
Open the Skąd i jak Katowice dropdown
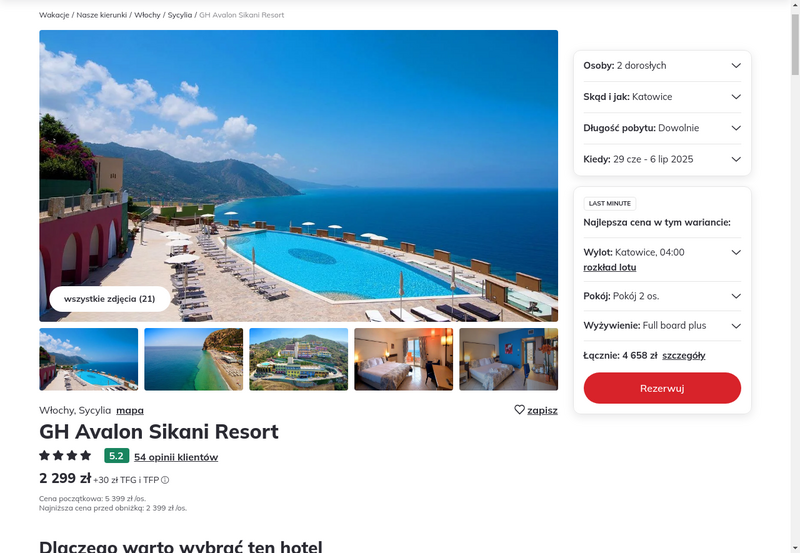[662, 97]
